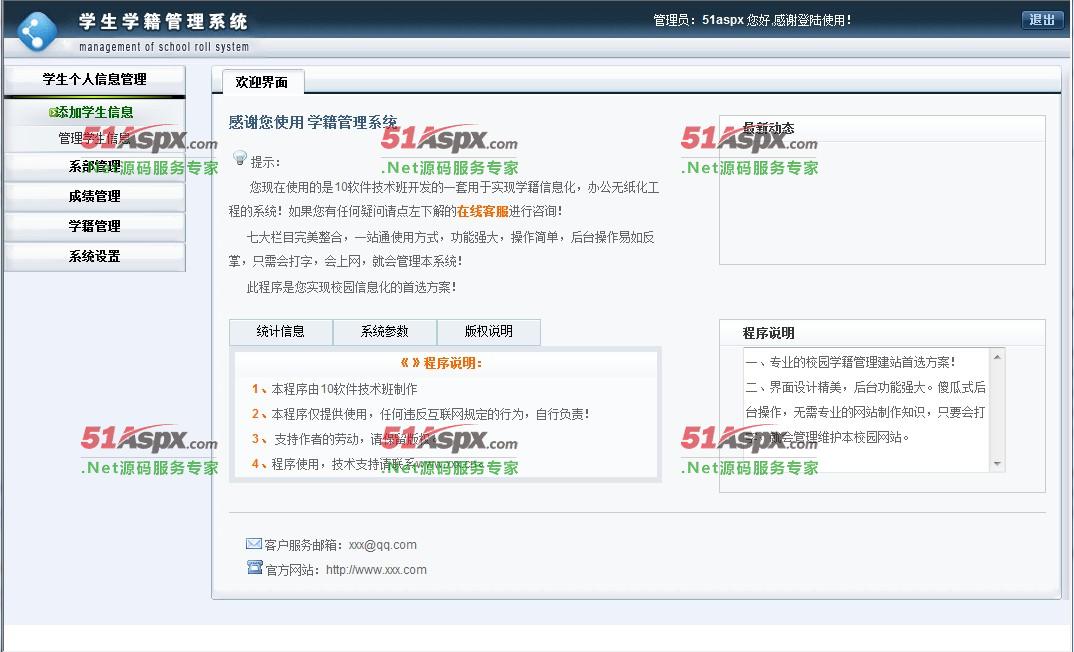This screenshot has width=1074, height=652.
Task: Click the 客户服务邮箱 label
Action: [303, 545]
